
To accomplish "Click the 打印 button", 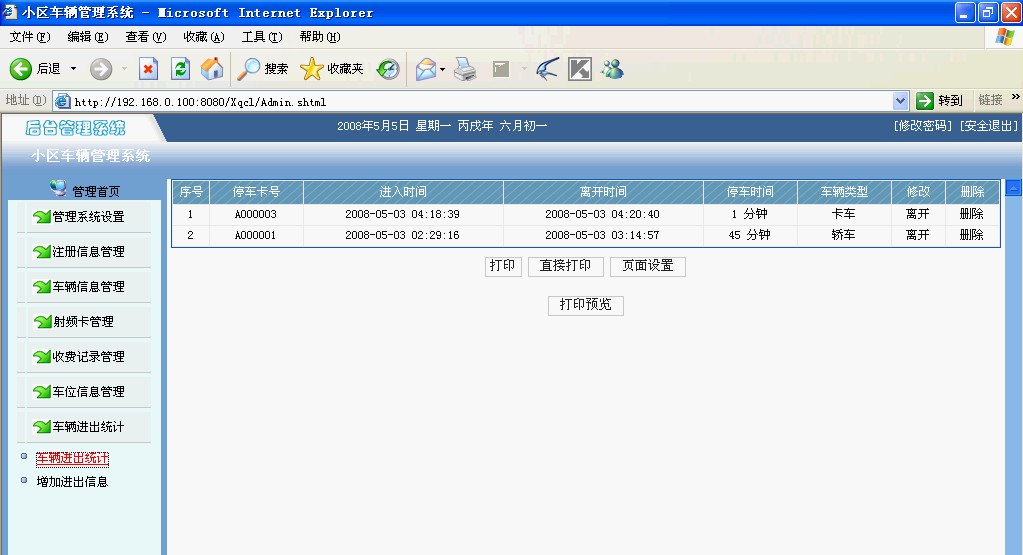I will point(503,266).
